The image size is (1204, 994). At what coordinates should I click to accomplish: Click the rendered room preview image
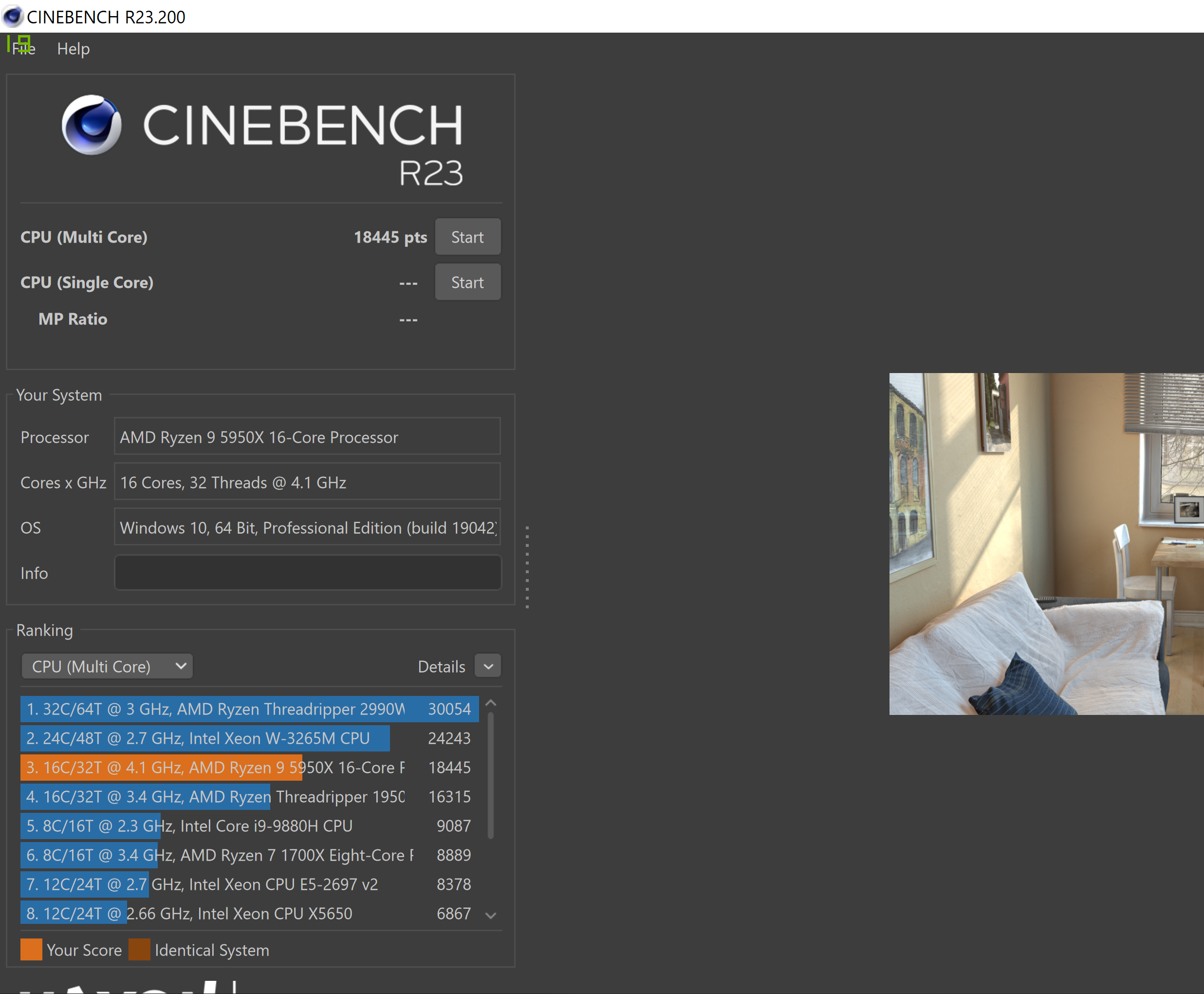click(x=1046, y=544)
